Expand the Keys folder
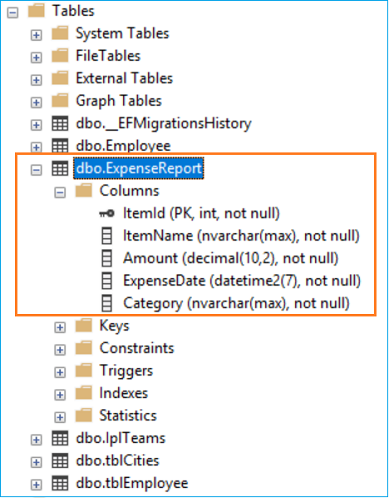The width and height of the screenshot is (389, 498). tap(60, 328)
